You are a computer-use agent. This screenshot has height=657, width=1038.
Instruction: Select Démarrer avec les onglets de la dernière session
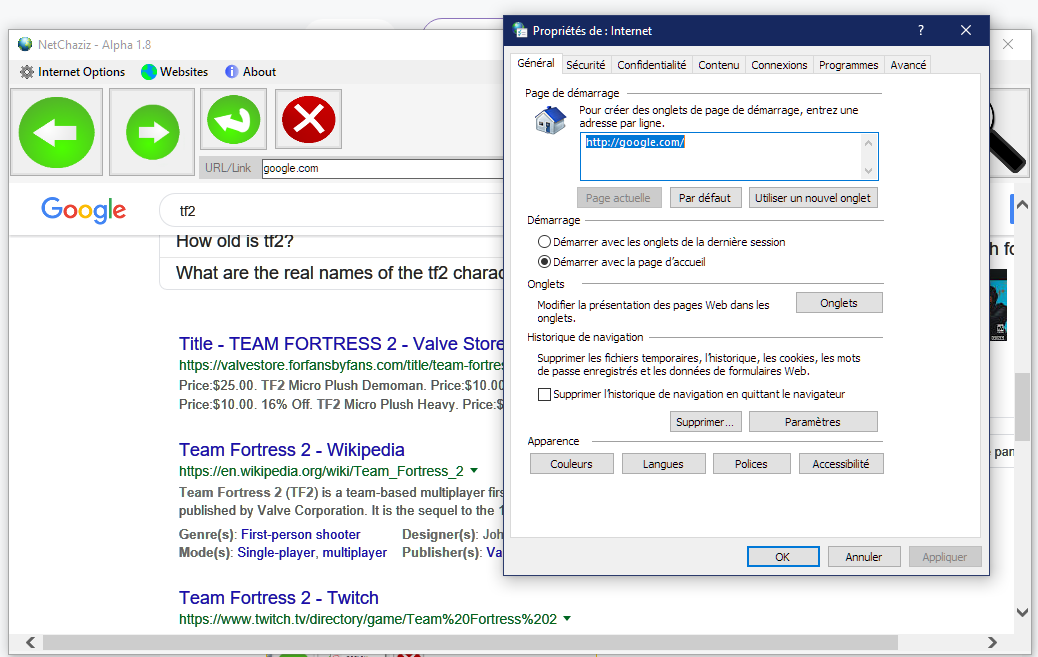[x=662, y=242]
